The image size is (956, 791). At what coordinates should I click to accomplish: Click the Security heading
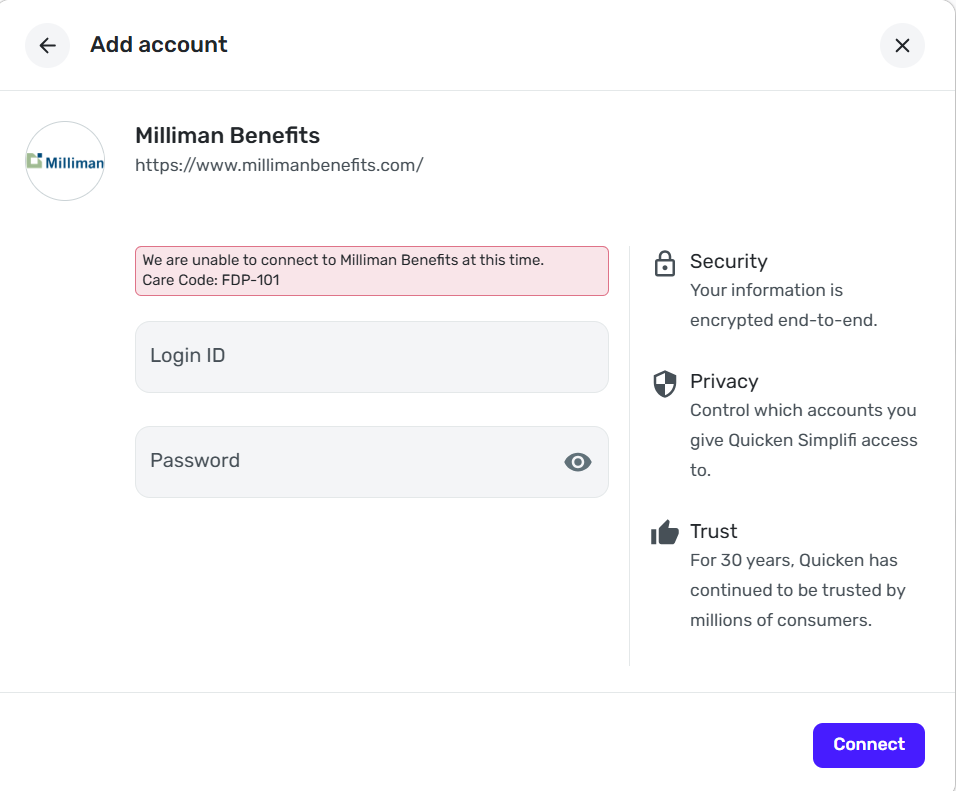coord(728,261)
